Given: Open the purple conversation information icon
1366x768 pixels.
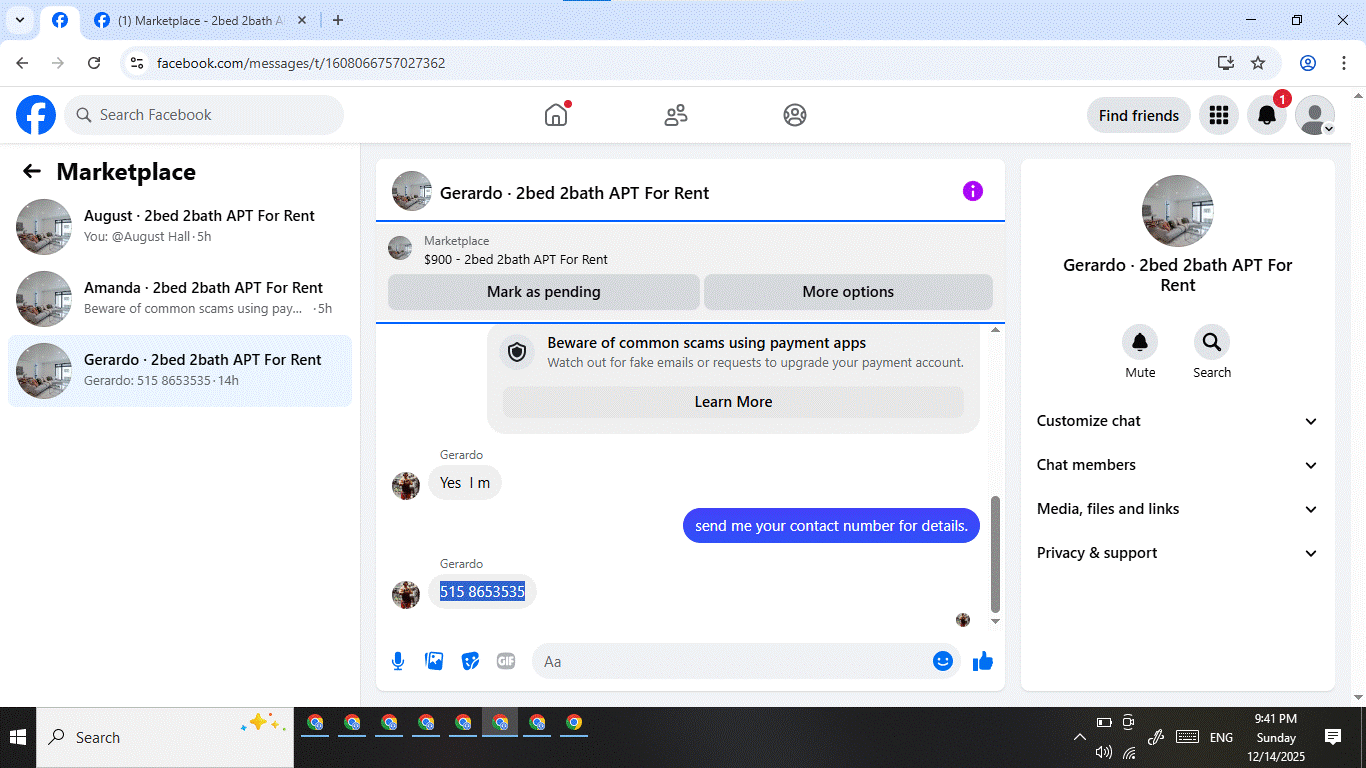Looking at the screenshot, I should click(x=973, y=191).
